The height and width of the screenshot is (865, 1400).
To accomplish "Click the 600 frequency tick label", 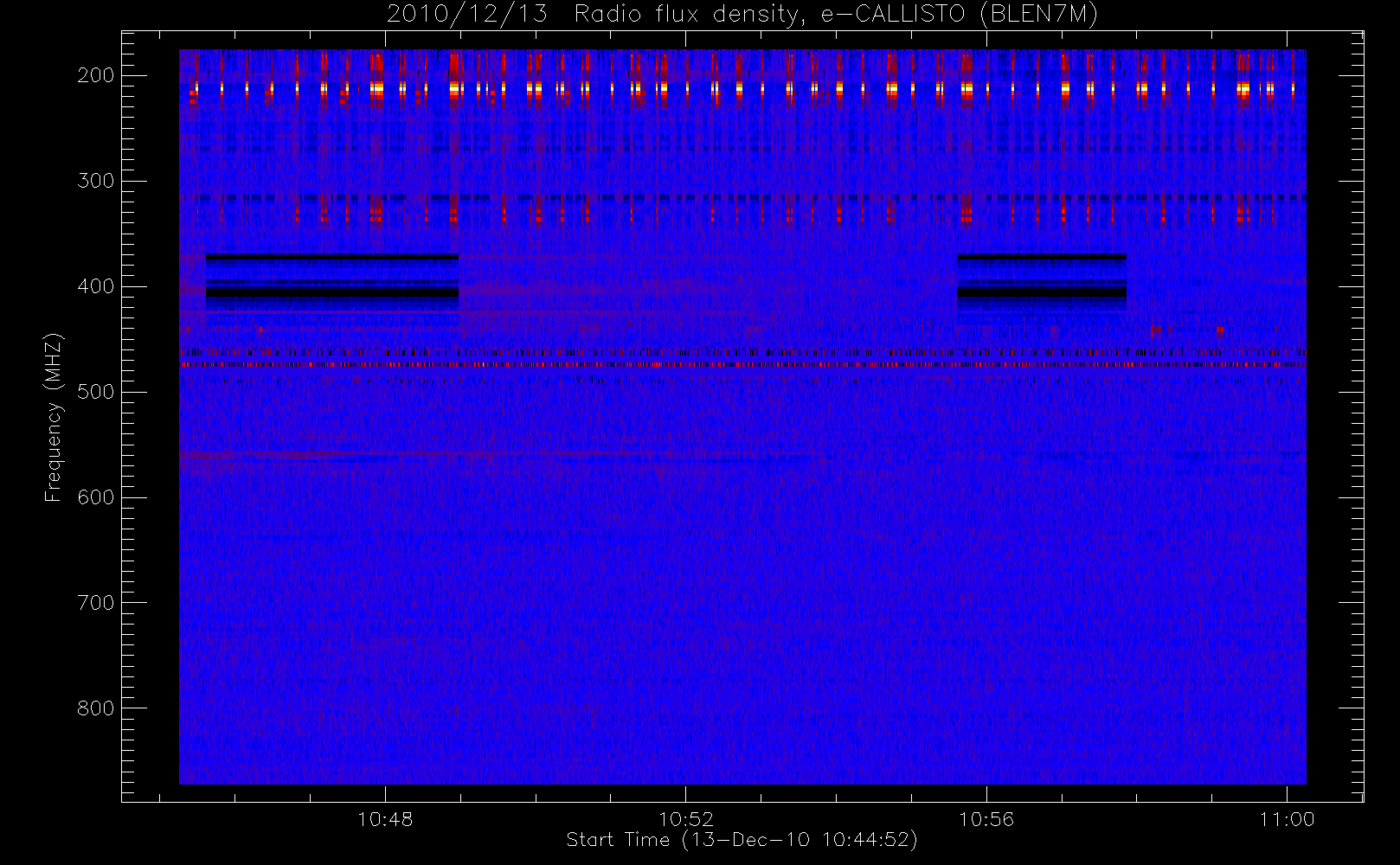I will tap(96, 497).
